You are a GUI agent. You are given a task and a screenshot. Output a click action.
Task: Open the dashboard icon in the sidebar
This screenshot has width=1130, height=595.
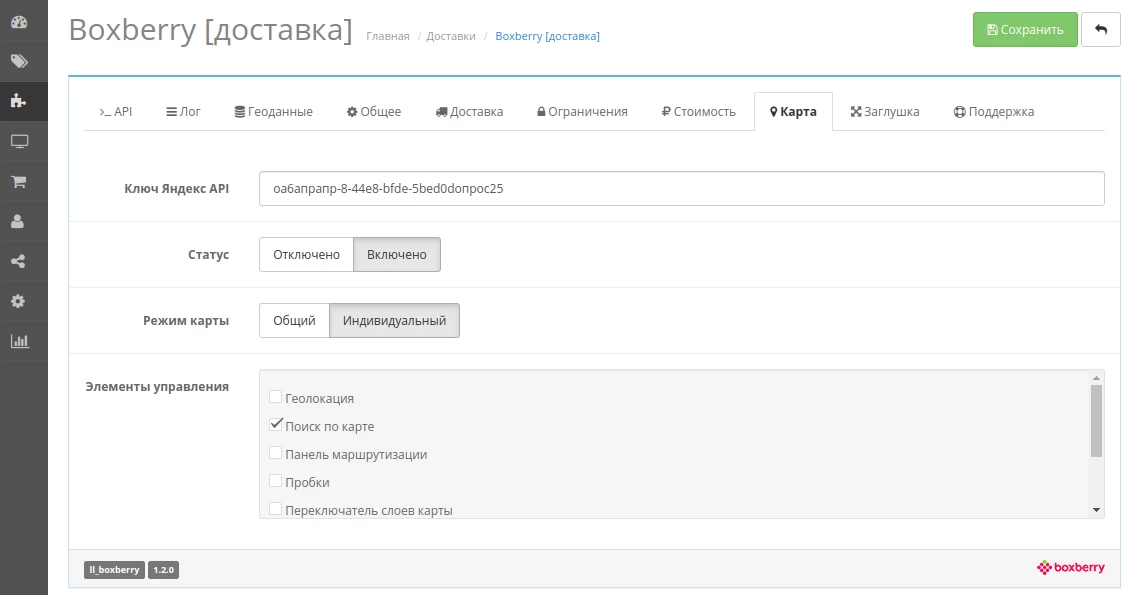[19, 22]
